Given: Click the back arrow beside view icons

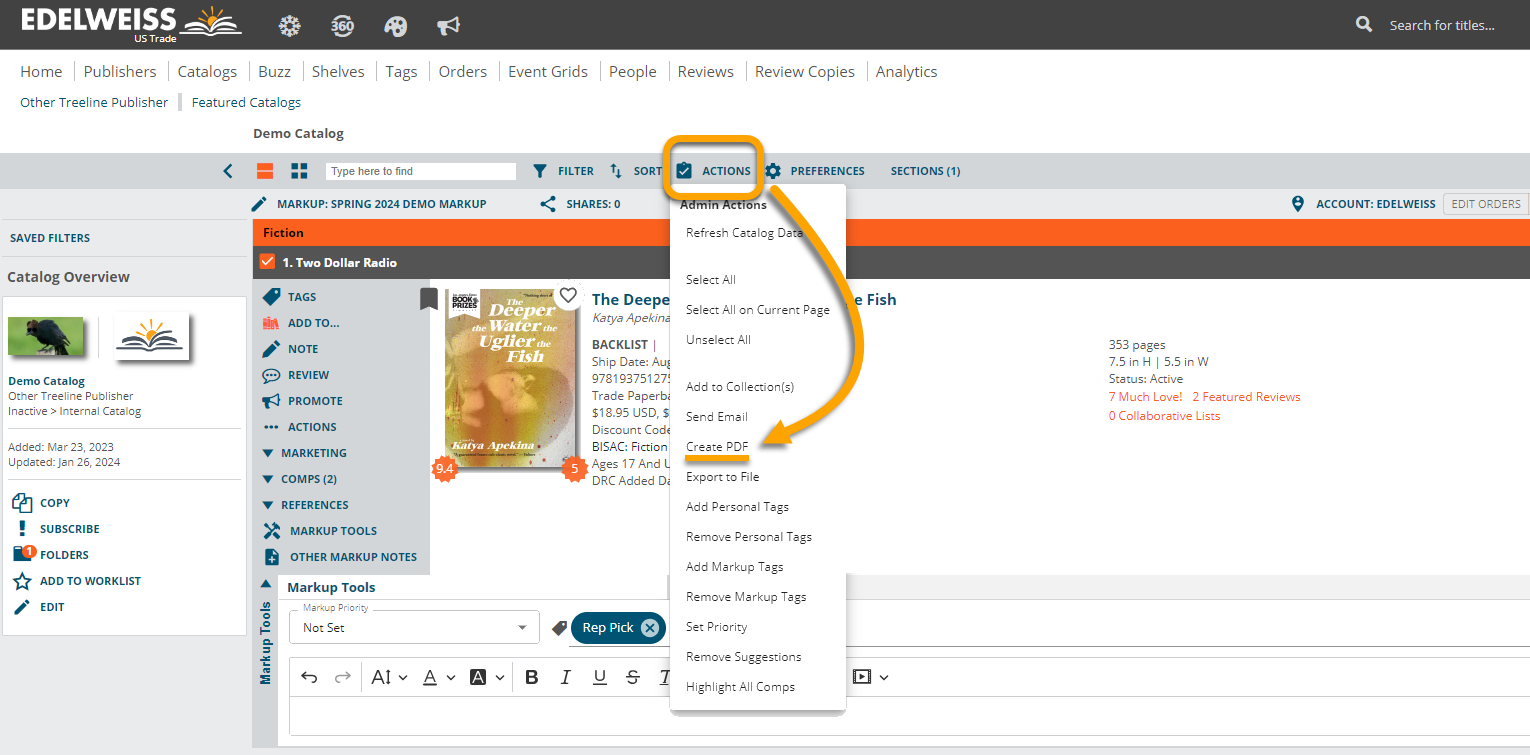Looking at the screenshot, I should pos(228,171).
